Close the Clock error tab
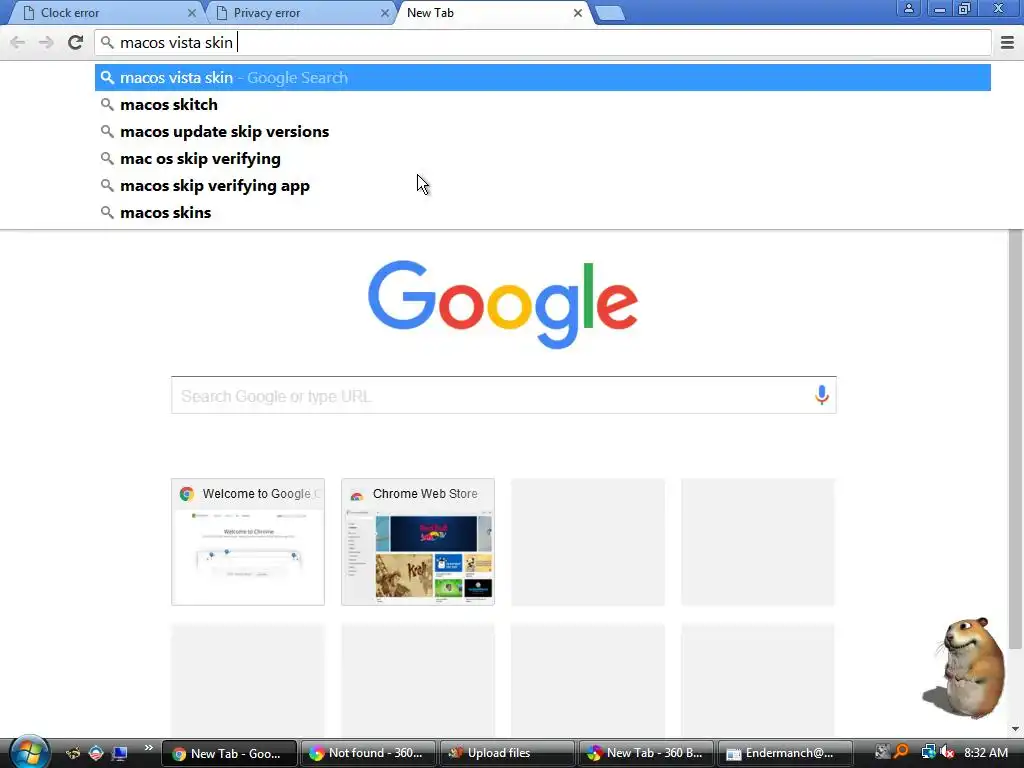 tap(191, 13)
